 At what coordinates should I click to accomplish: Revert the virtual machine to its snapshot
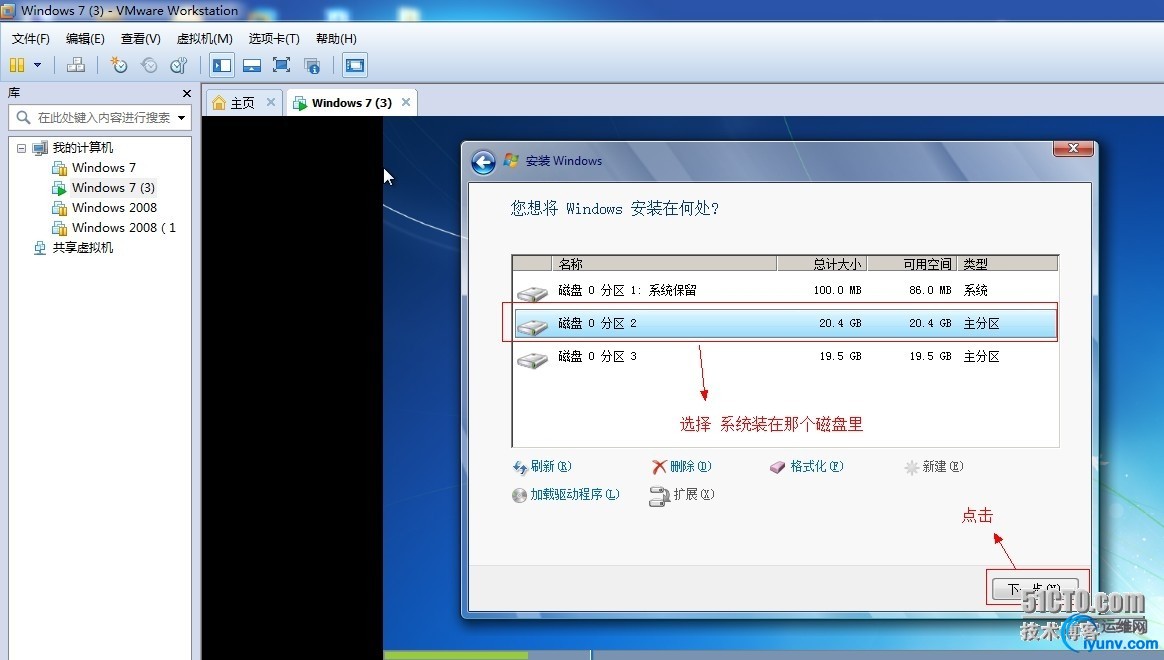pyautogui.click(x=149, y=65)
